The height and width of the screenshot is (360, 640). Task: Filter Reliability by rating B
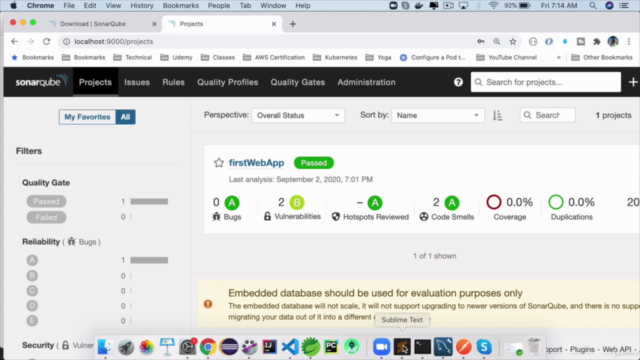click(32, 276)
